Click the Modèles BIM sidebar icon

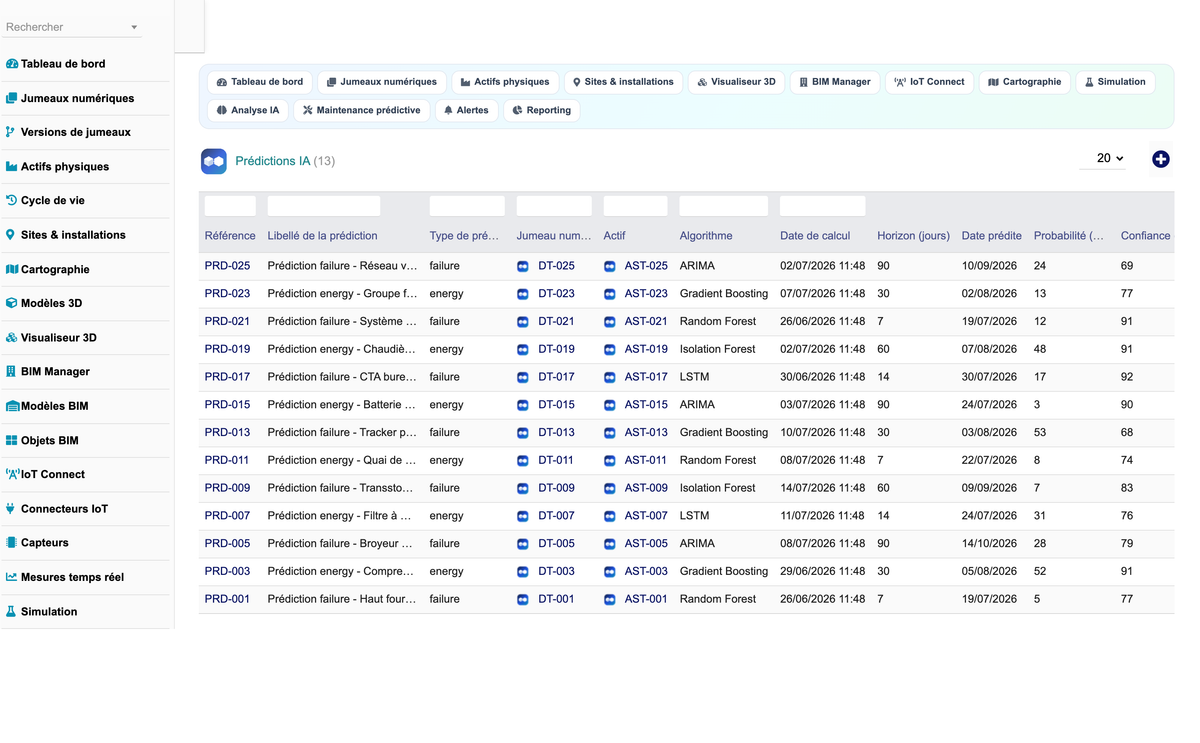pyautogui.click(x=13, y=406)
